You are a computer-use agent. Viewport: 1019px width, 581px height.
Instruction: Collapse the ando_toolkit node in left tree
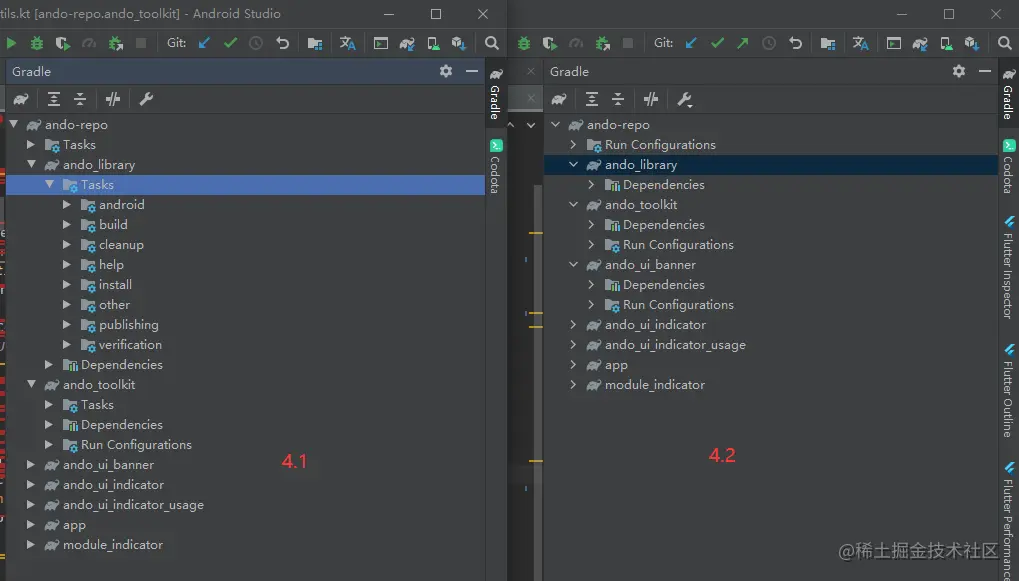click(31, 385)
